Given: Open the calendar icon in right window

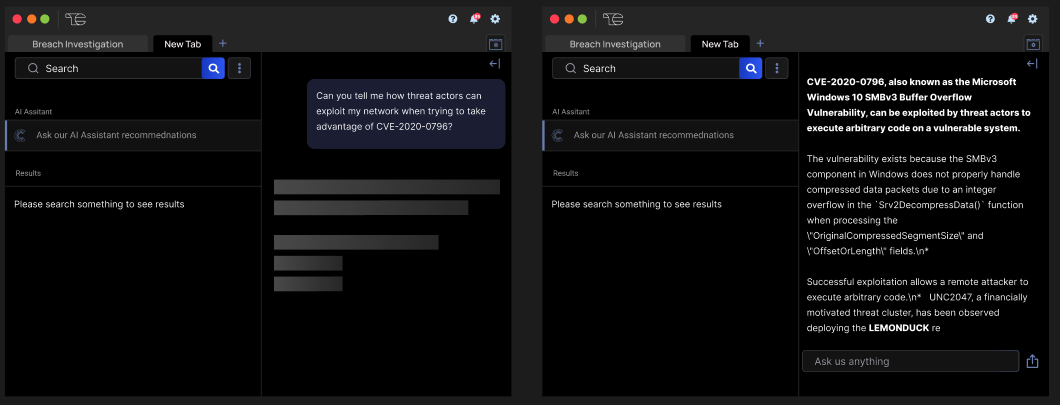Looking at the screenshot, I should [x=1033, y=44].
